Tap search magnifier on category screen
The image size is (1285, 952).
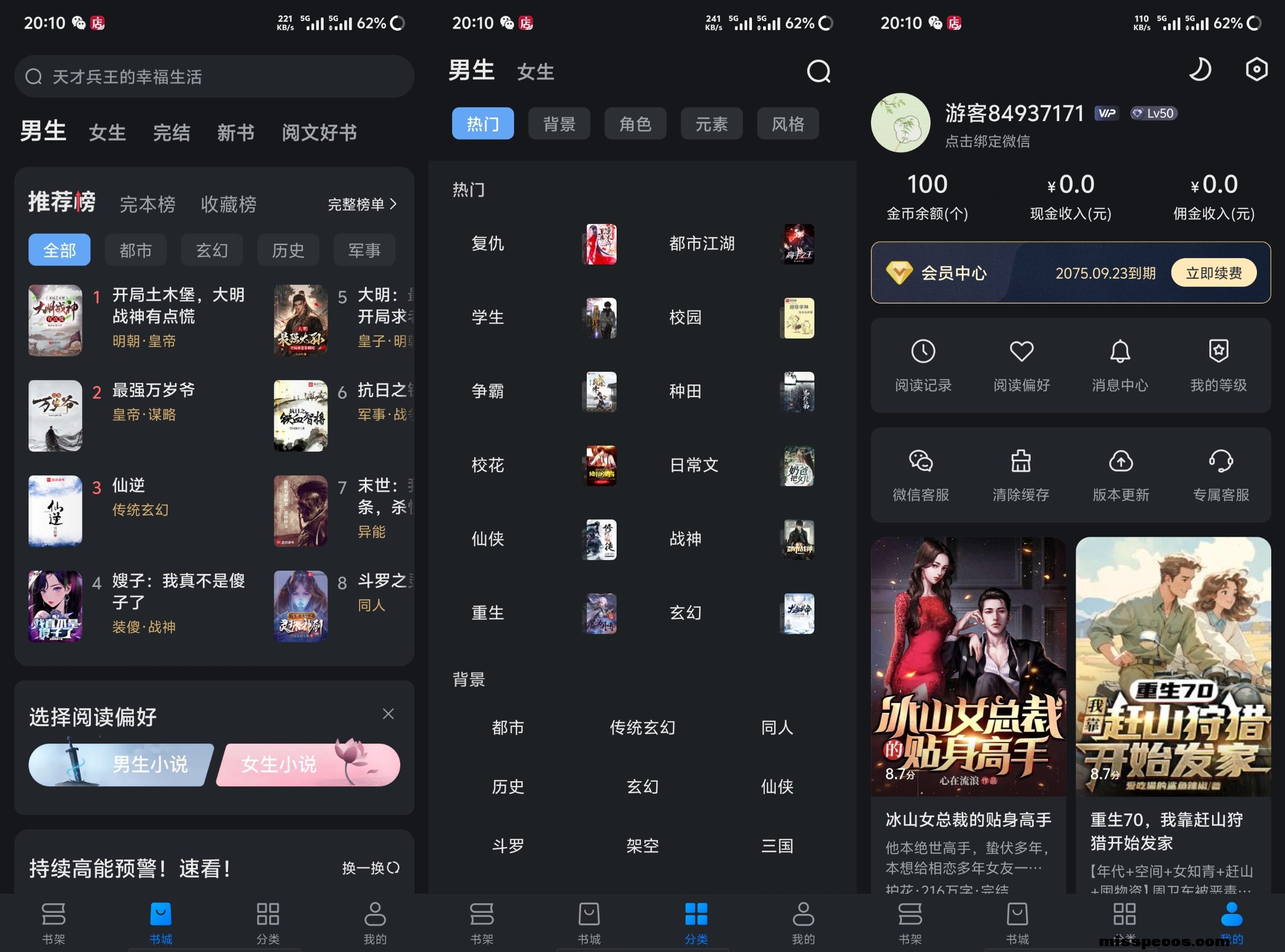tap(818, 71)
